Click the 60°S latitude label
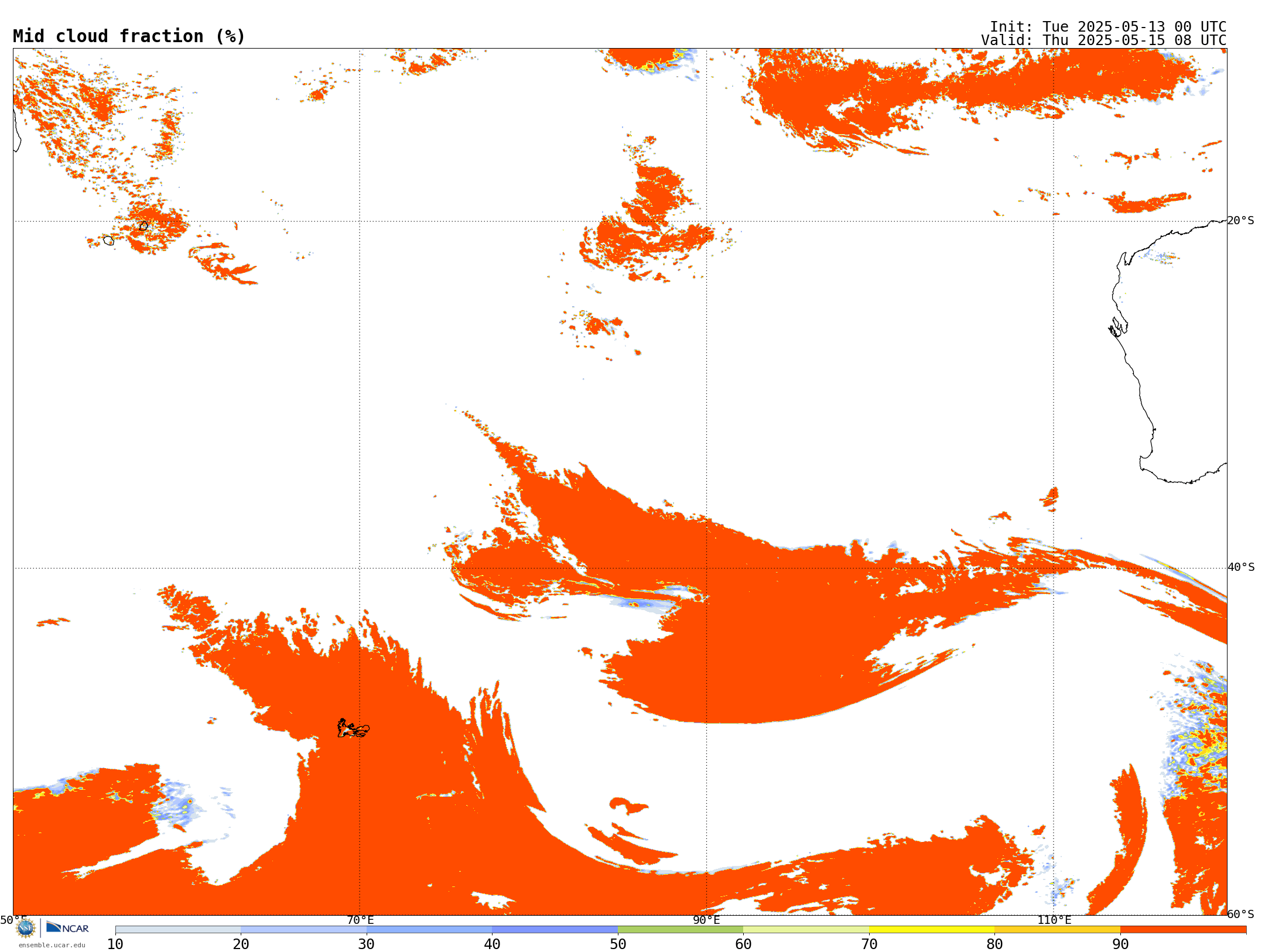This screenshot has width=1265, height=952. pos(1241,914)
